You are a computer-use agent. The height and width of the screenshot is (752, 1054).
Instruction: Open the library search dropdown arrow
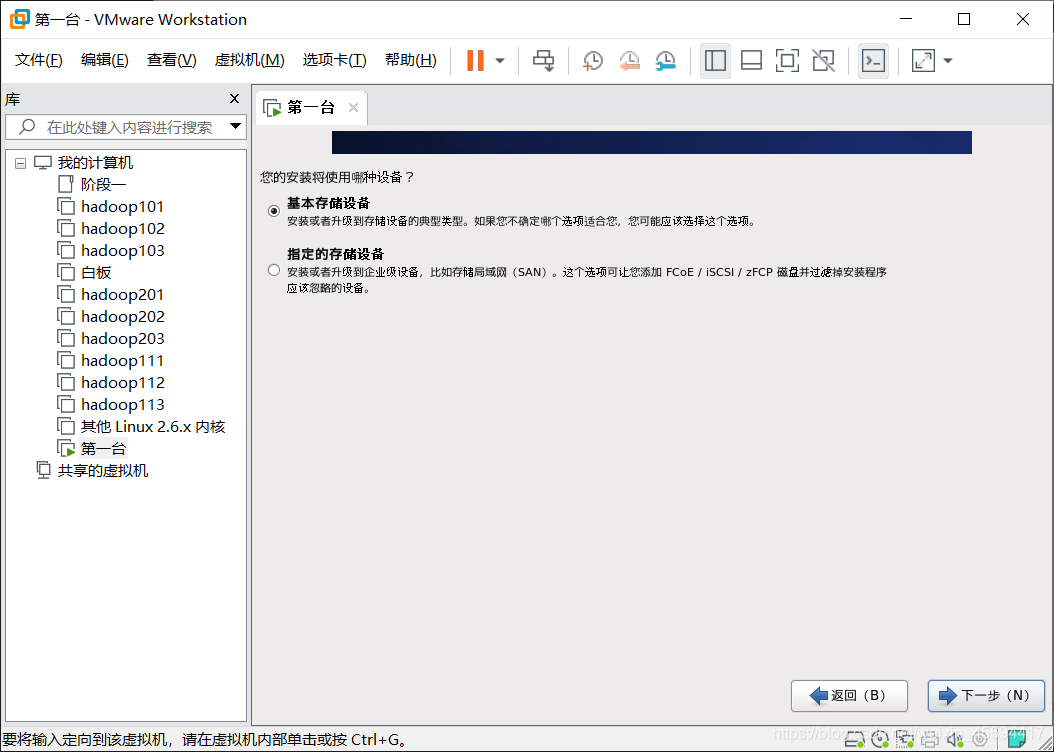pyautogui.click(x=235, y=126)
